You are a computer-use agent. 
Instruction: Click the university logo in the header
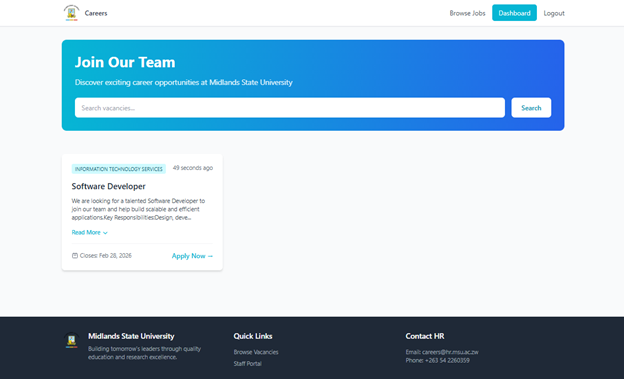click(x=71, y=13)
